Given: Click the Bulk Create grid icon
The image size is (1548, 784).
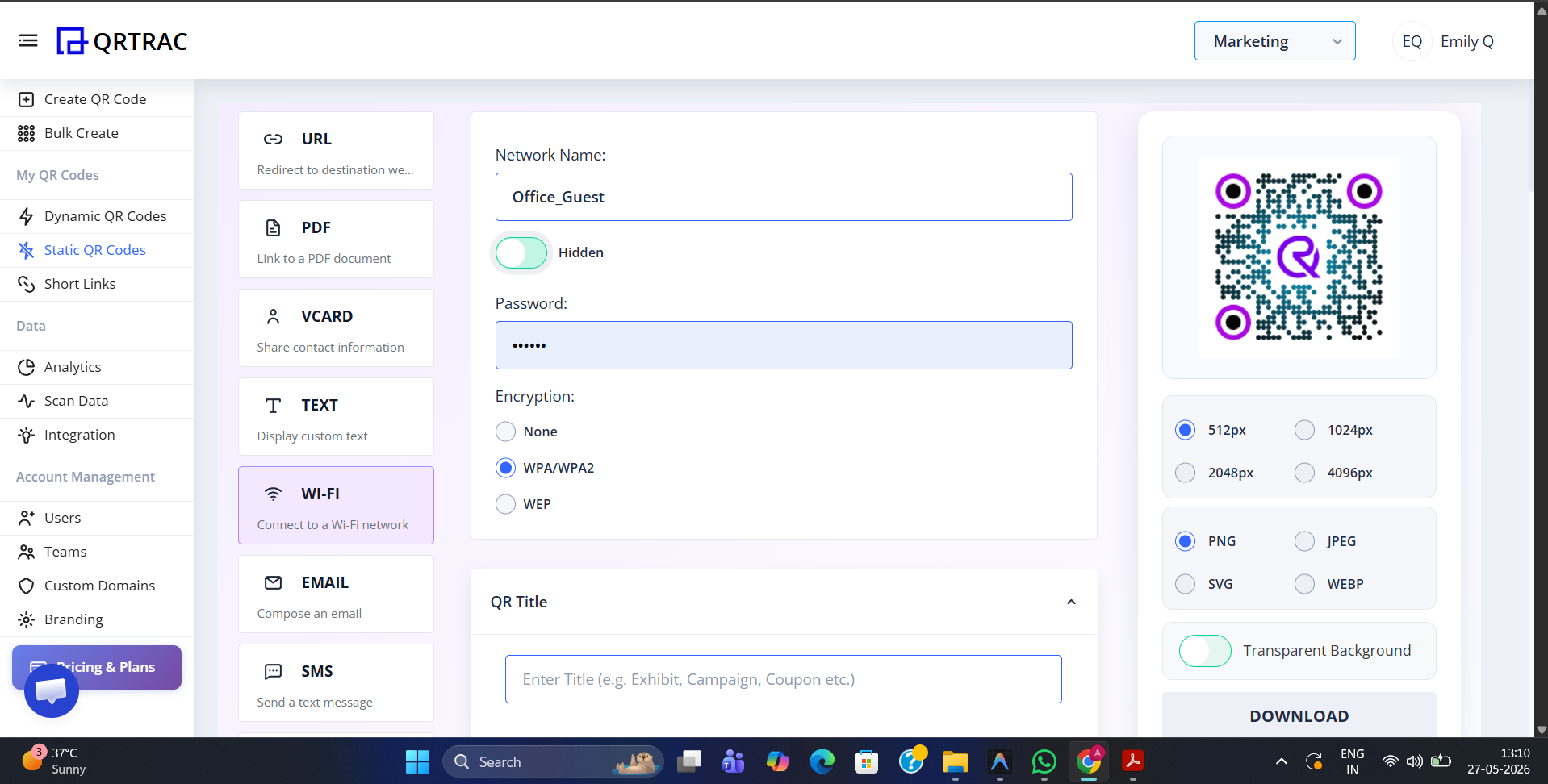Looking at the screenshot, I should [27, 133].
